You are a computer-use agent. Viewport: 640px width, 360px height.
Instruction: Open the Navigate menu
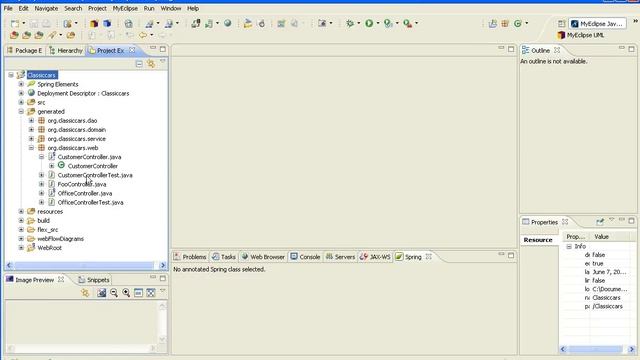click(x=46, y=8)
